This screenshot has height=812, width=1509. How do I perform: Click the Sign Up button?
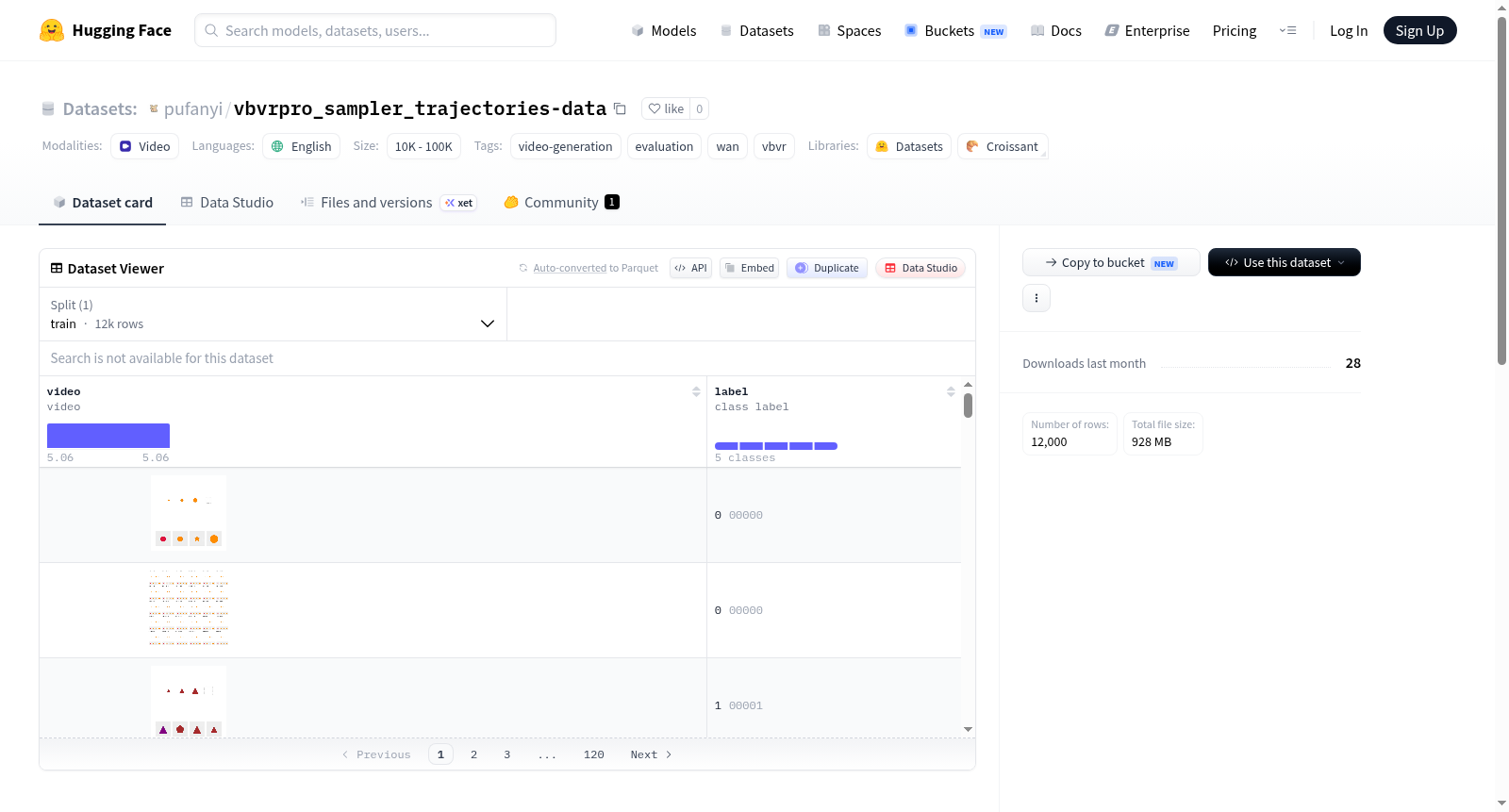click(1420, 30)
